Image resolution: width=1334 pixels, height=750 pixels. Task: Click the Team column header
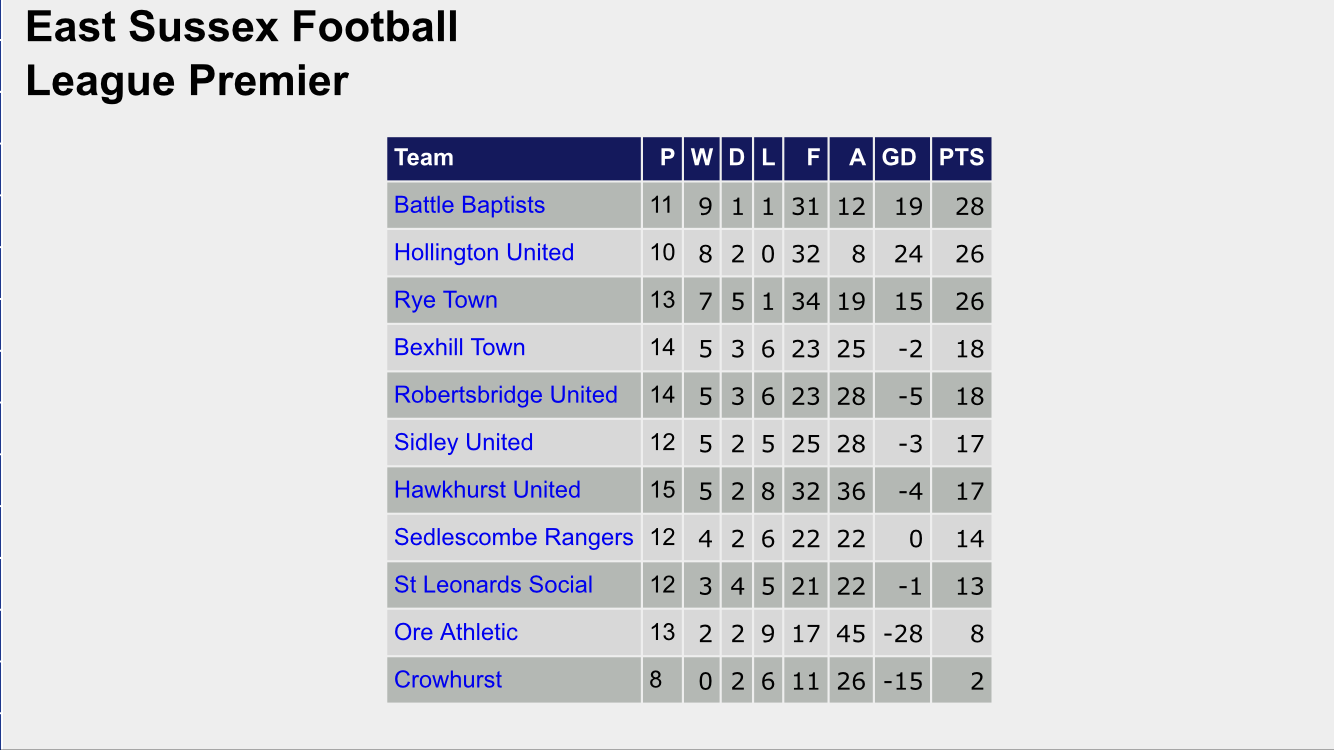tap(424, 158)
